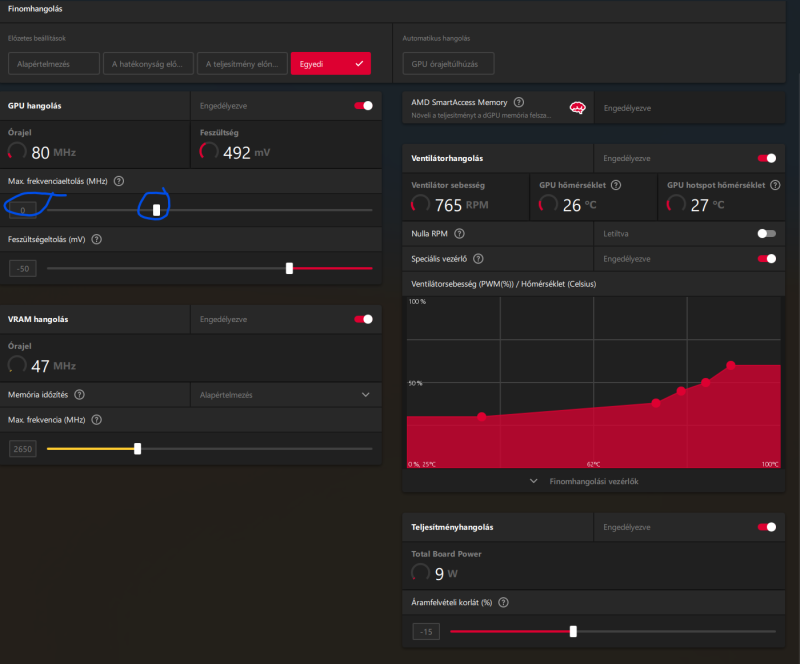The image size is (800, 664).
Task: Click the GPU órajeltúlhúzás auto tuning button
Action: click(448, 64)
